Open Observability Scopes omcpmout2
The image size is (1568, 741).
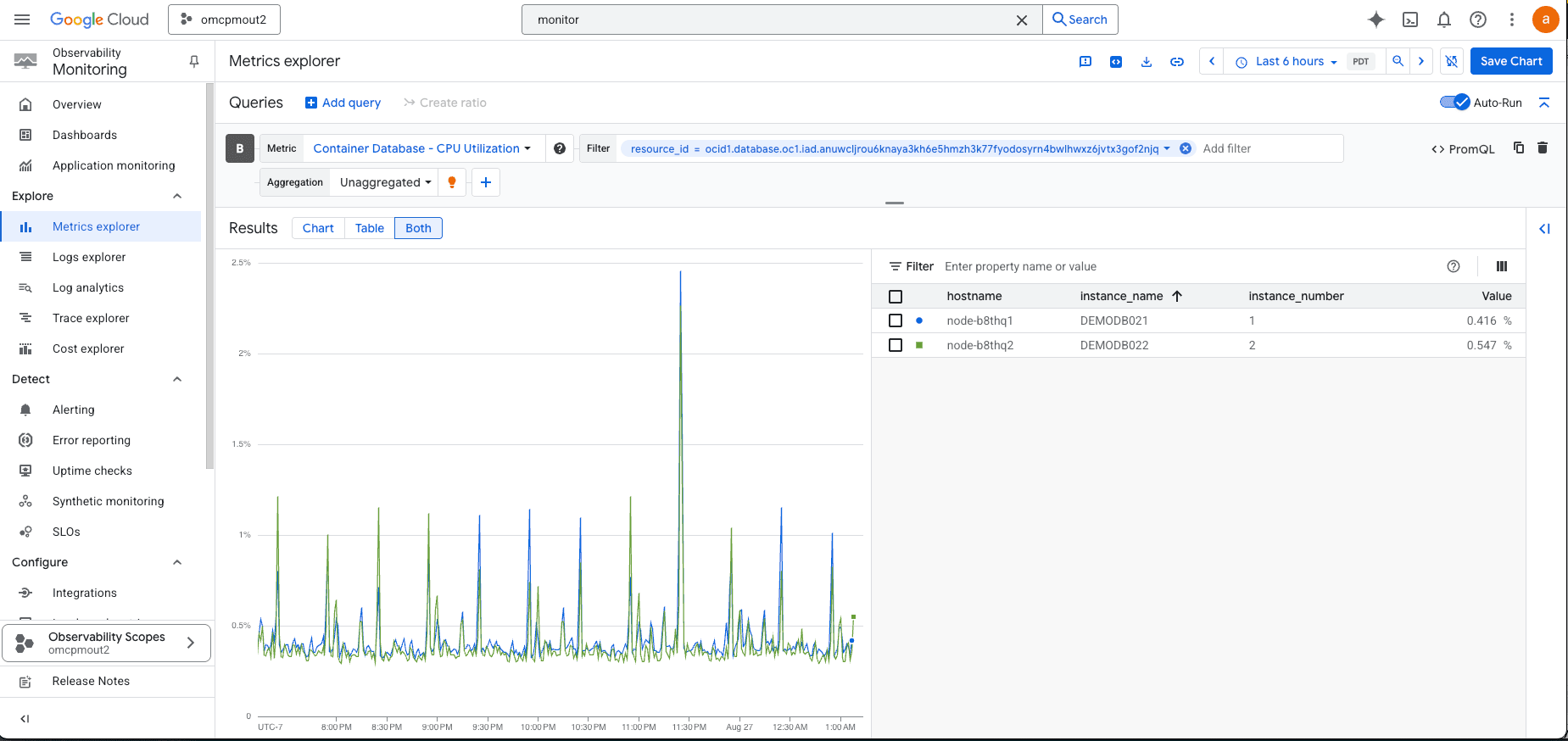[106, 643]
